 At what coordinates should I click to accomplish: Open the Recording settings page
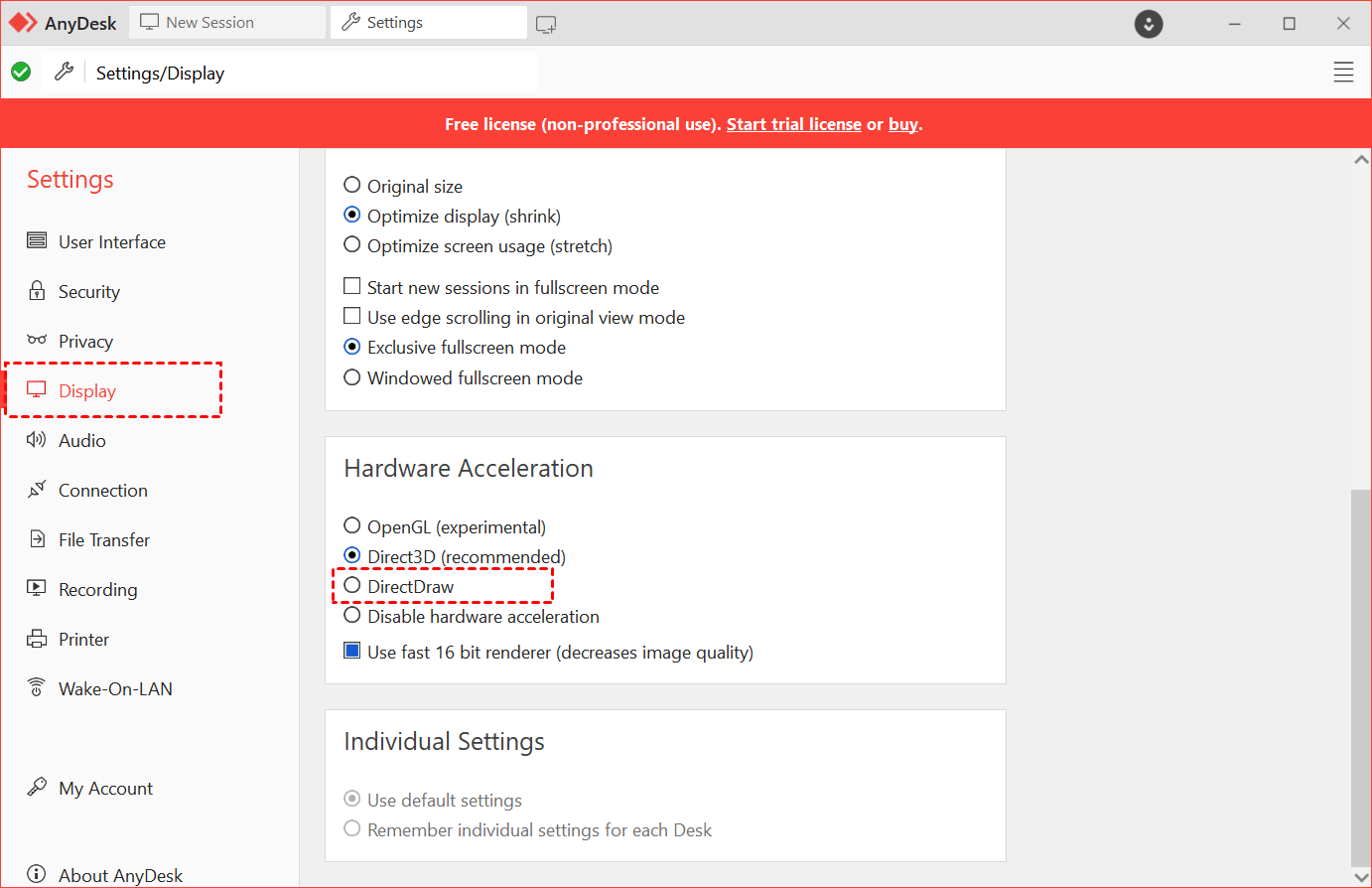coord(98,589)
